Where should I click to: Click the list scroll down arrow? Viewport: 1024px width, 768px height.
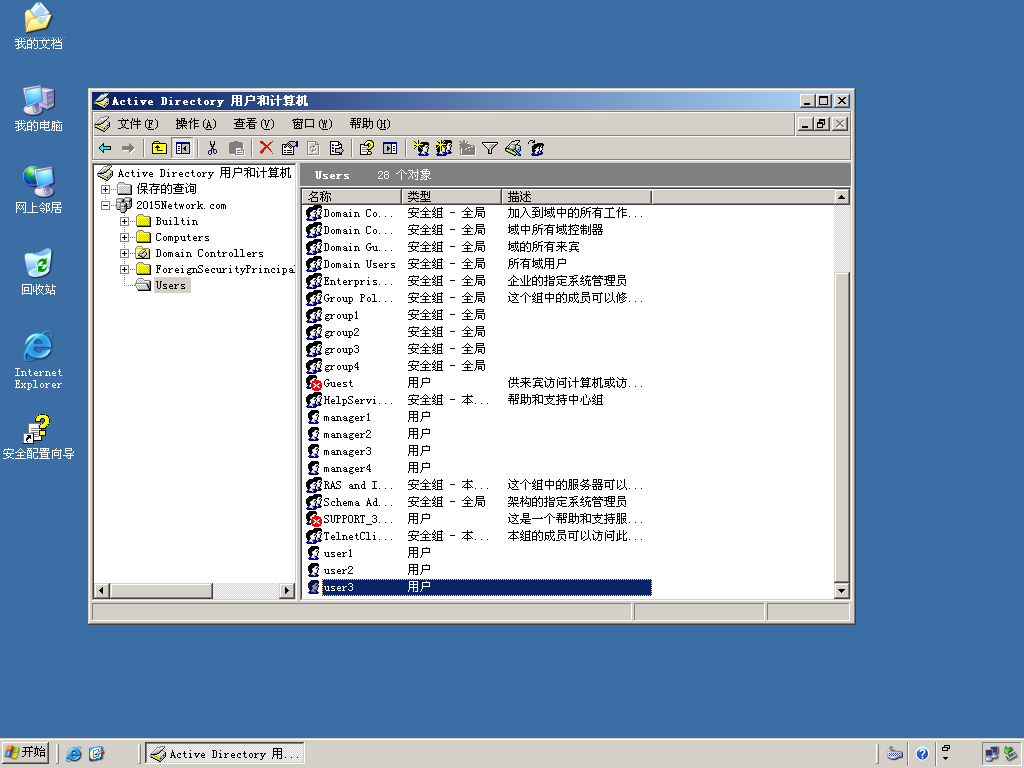pos(841,590)
